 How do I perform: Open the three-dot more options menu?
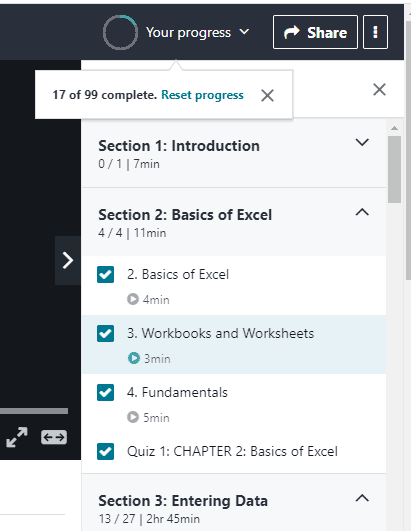point(375,32)
